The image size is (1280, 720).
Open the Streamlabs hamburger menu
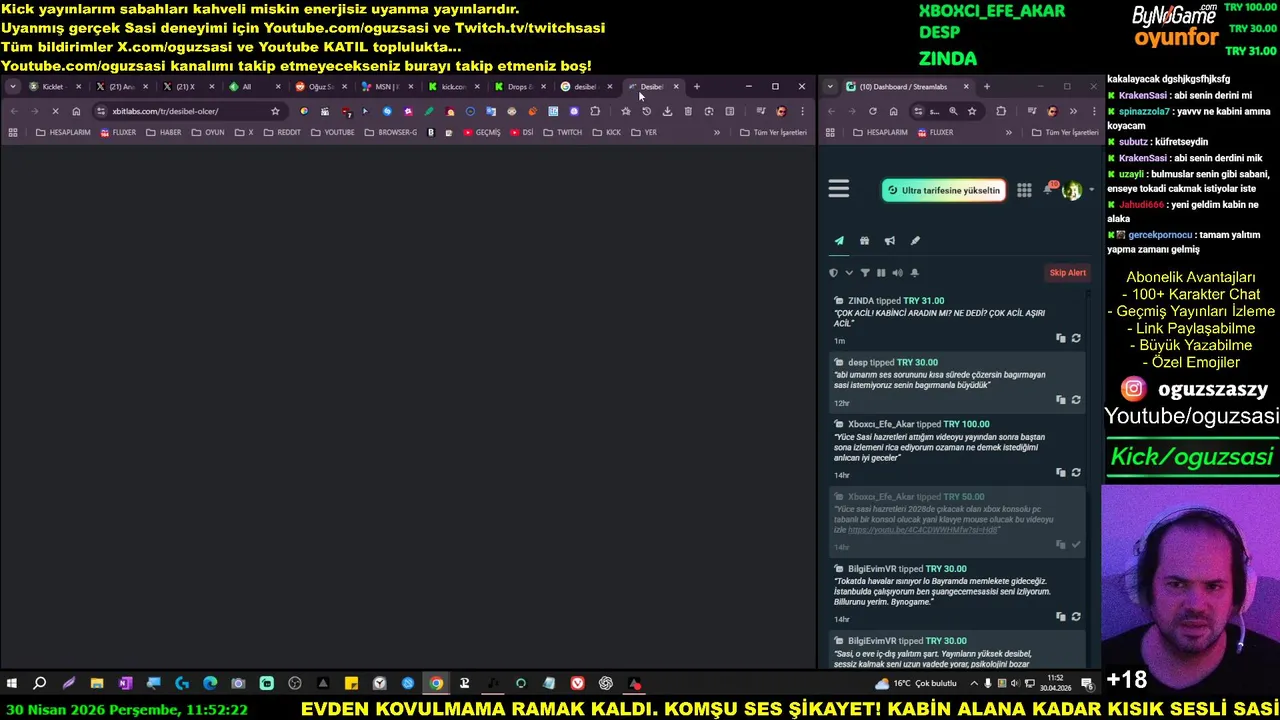coord(838,189)
